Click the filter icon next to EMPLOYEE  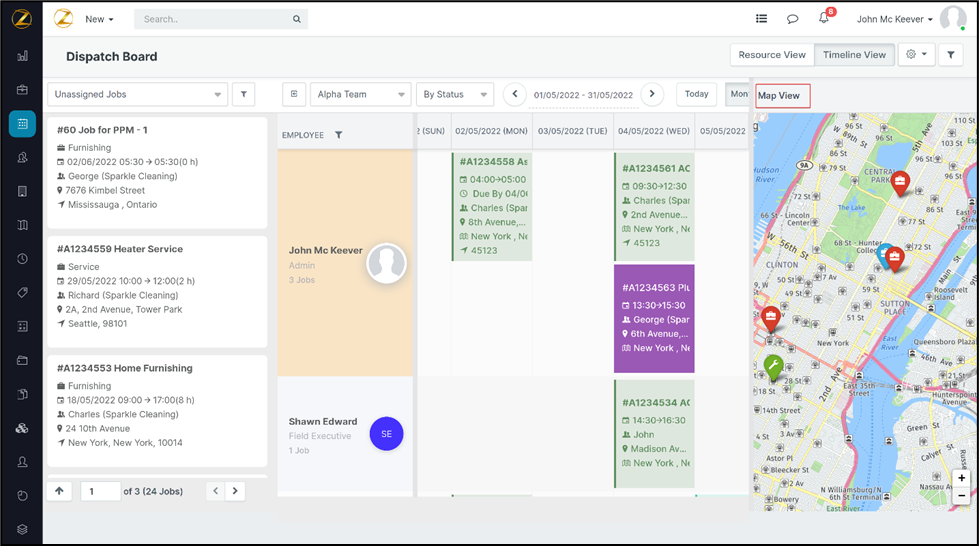(x=338, y=135)
